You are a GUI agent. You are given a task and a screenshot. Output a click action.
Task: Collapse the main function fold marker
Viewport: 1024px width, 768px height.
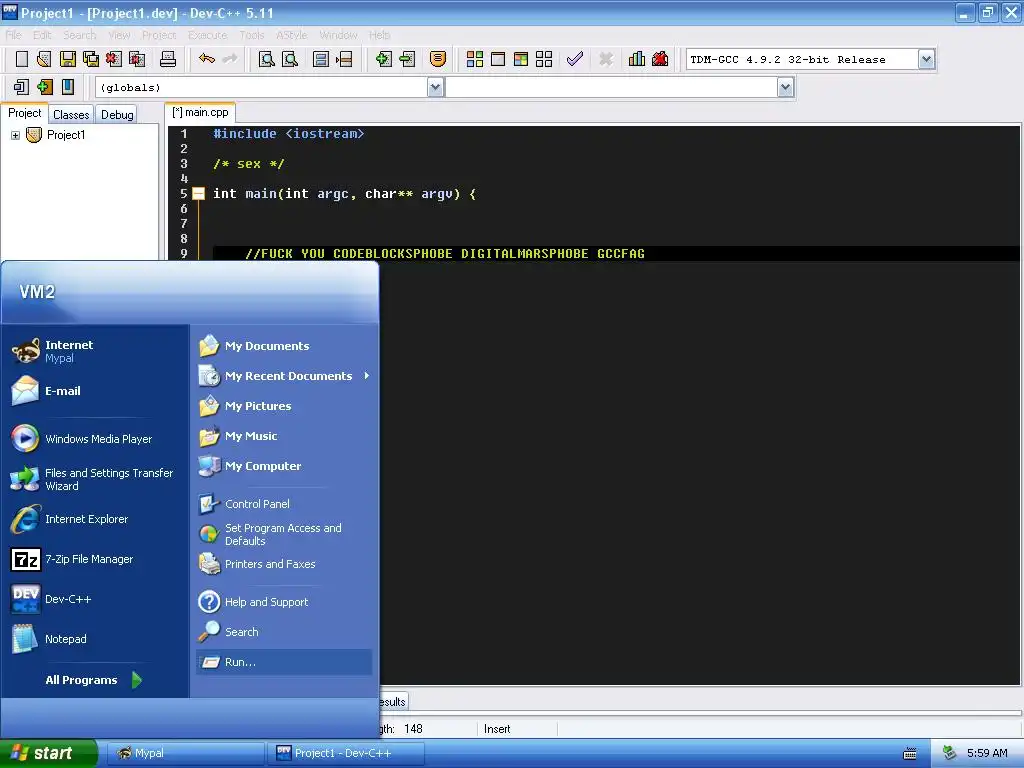coord(199,193)
